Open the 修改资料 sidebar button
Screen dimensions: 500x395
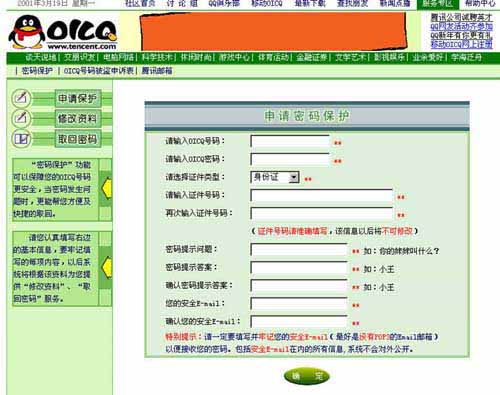[x=78, y=119]
